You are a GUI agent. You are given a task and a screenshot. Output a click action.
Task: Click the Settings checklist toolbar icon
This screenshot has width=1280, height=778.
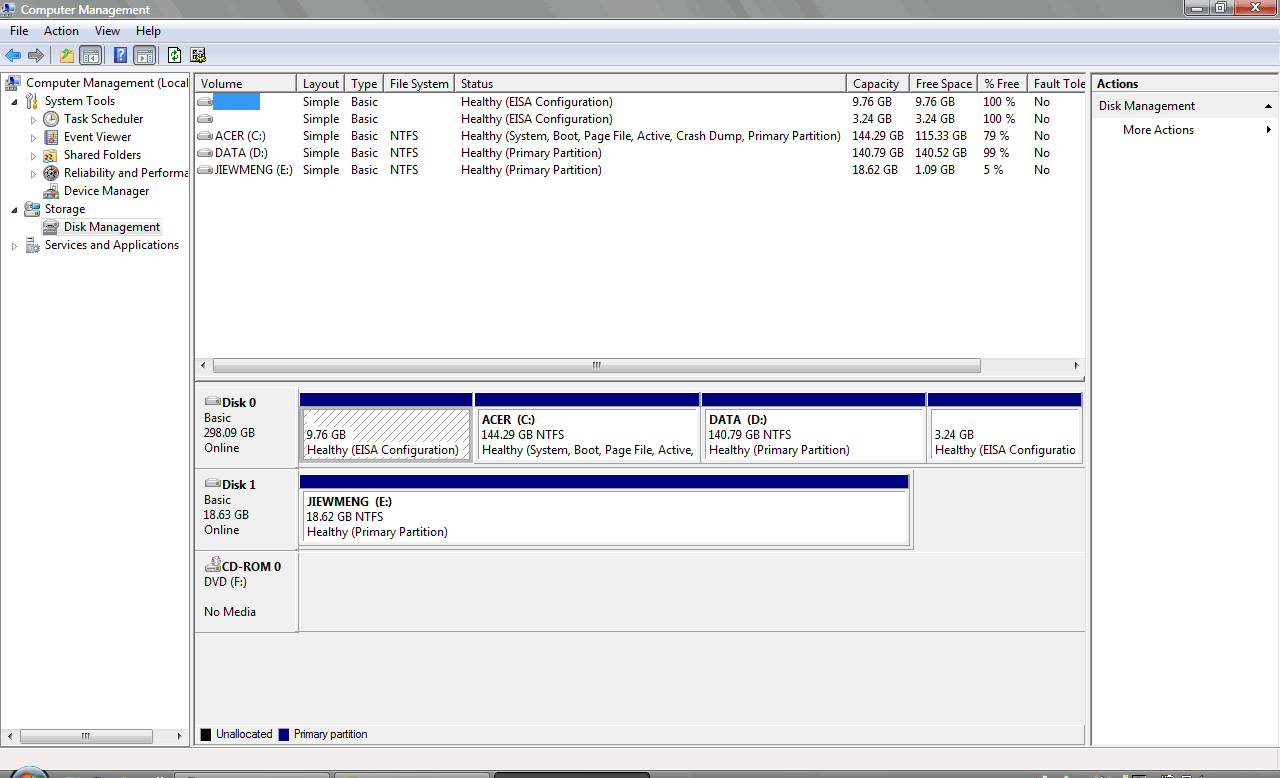click(x=198, y=56)
